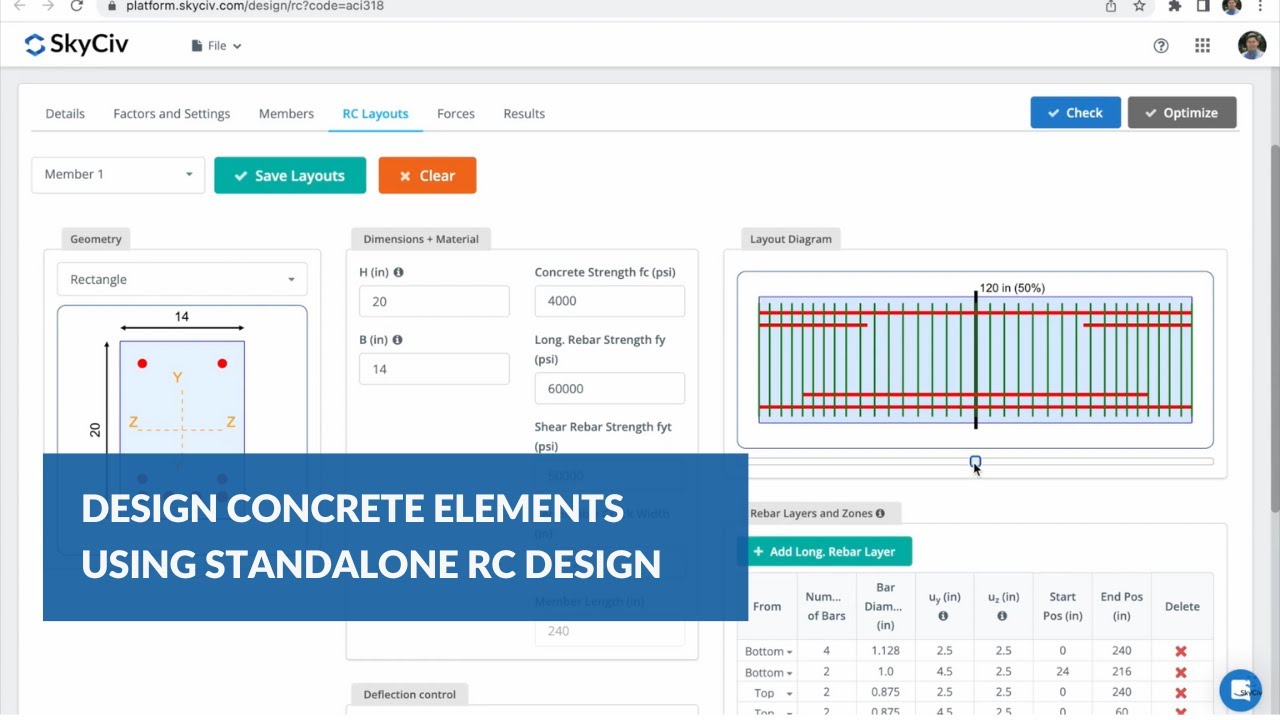1280x720 pixels.
Task: Click the info icon under the uy (in) header
Action: tap(944, 616)
